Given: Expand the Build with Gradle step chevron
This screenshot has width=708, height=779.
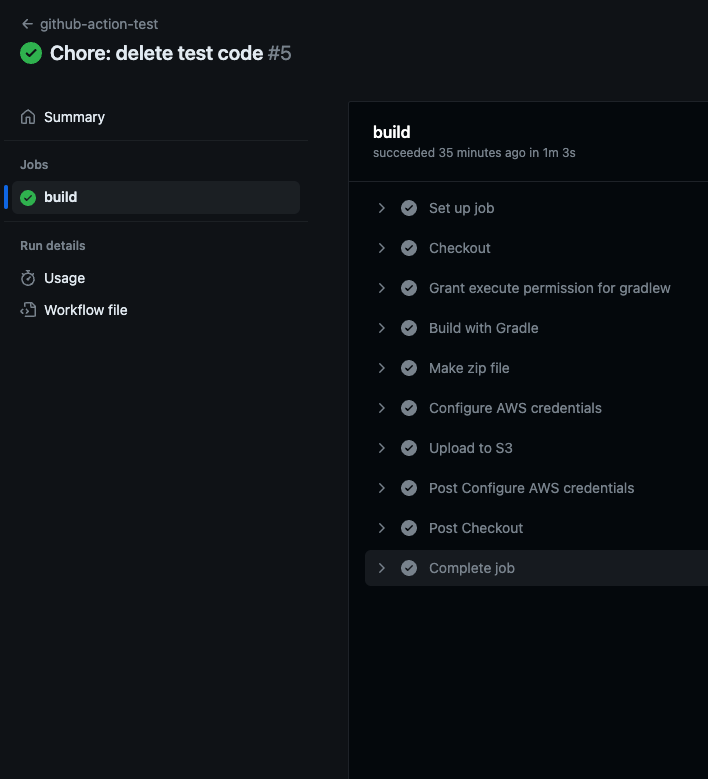Looking at the screenshot, I should (x=382, y=328).
